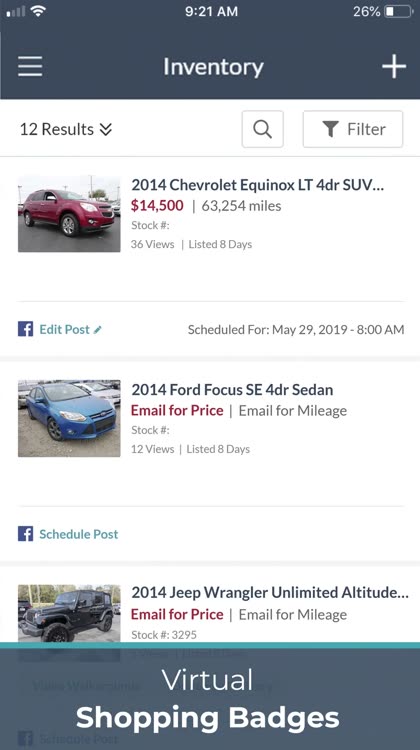Click the Wi-Fi icon in status bar

38,11
